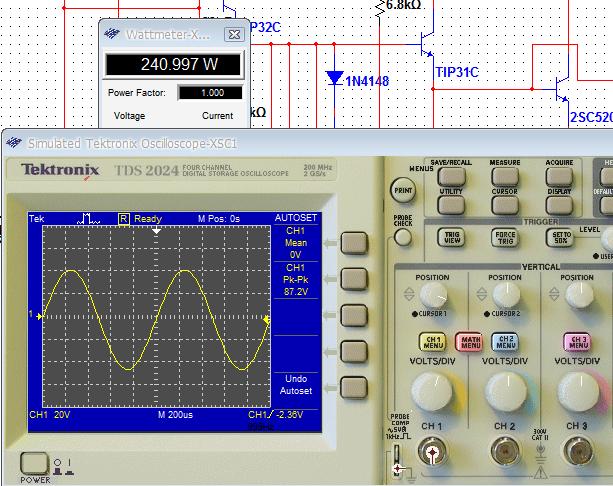
Task: Open the SAVE/RECALL menu button
Action: (451, 177)
